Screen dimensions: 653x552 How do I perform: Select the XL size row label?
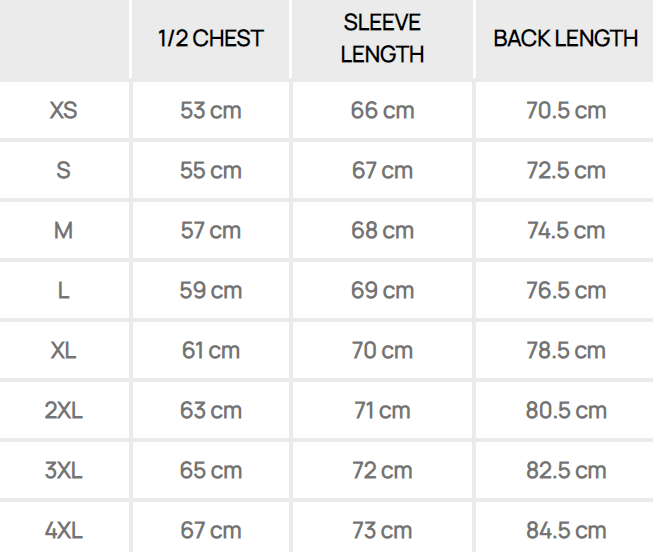click(x=63, y=351)
